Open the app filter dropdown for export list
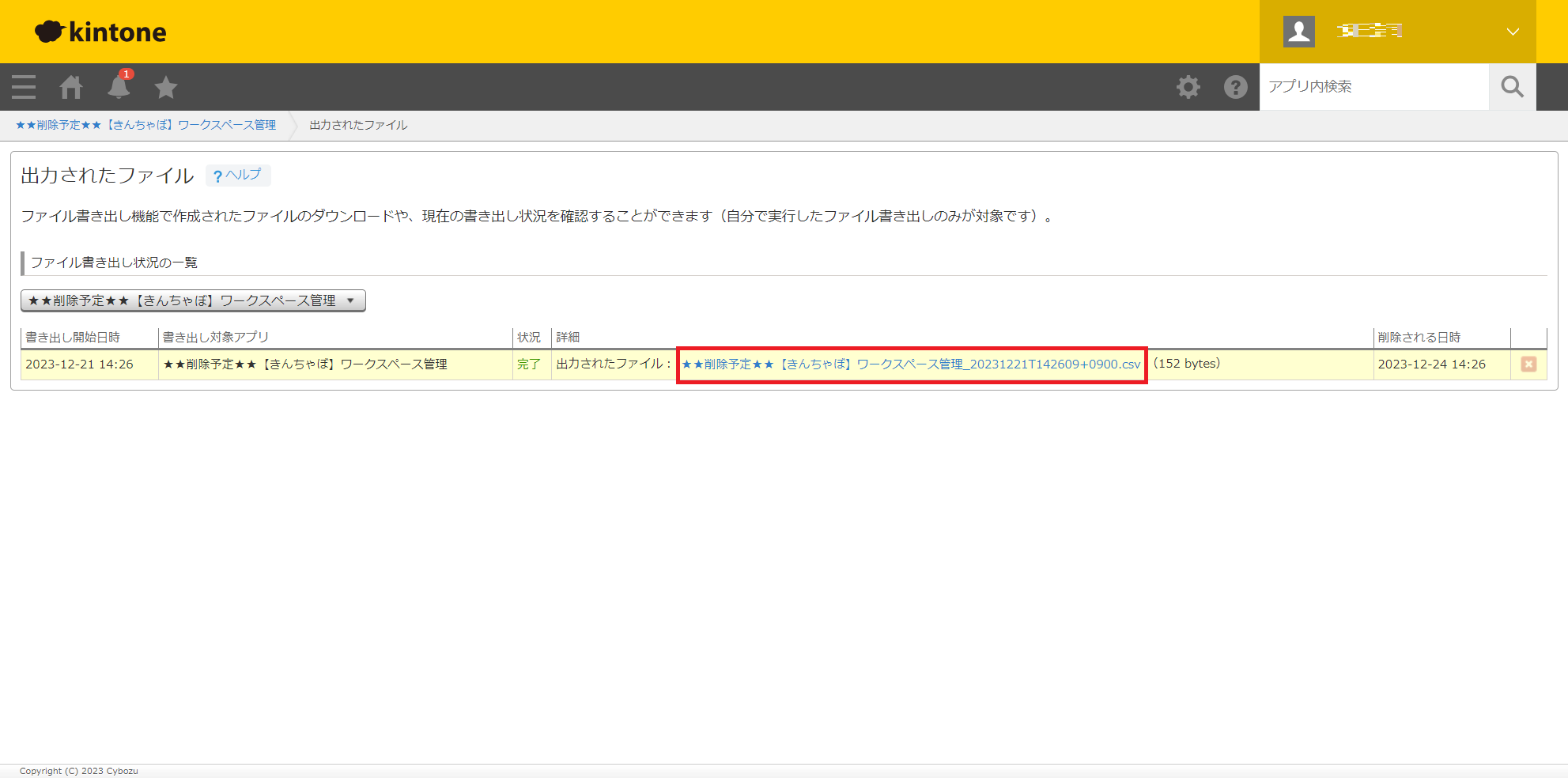1568x778 pixels. [x=193, y=300]
